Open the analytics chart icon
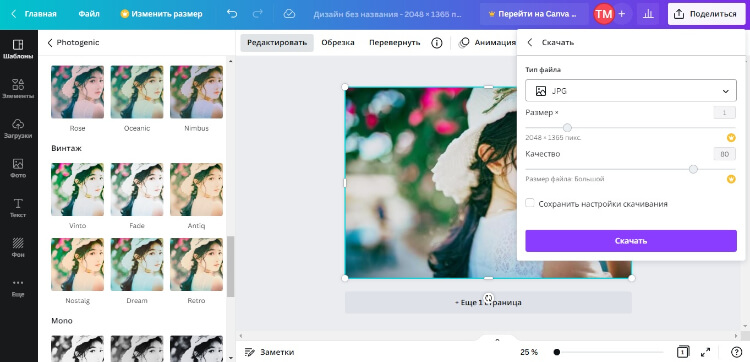The image size is (750, 362). pos(648,14)
